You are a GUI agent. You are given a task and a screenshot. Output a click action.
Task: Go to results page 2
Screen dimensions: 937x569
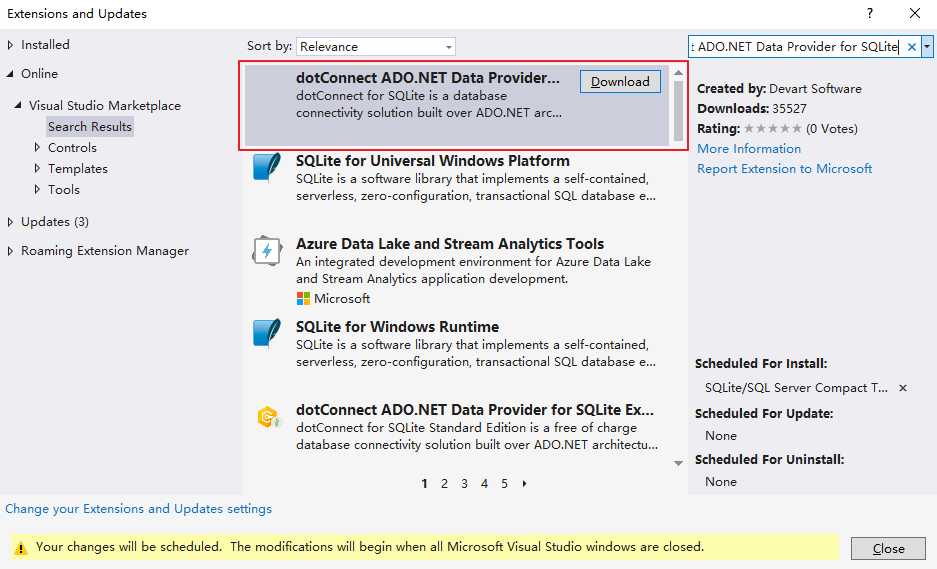click(x=444, y=484)
